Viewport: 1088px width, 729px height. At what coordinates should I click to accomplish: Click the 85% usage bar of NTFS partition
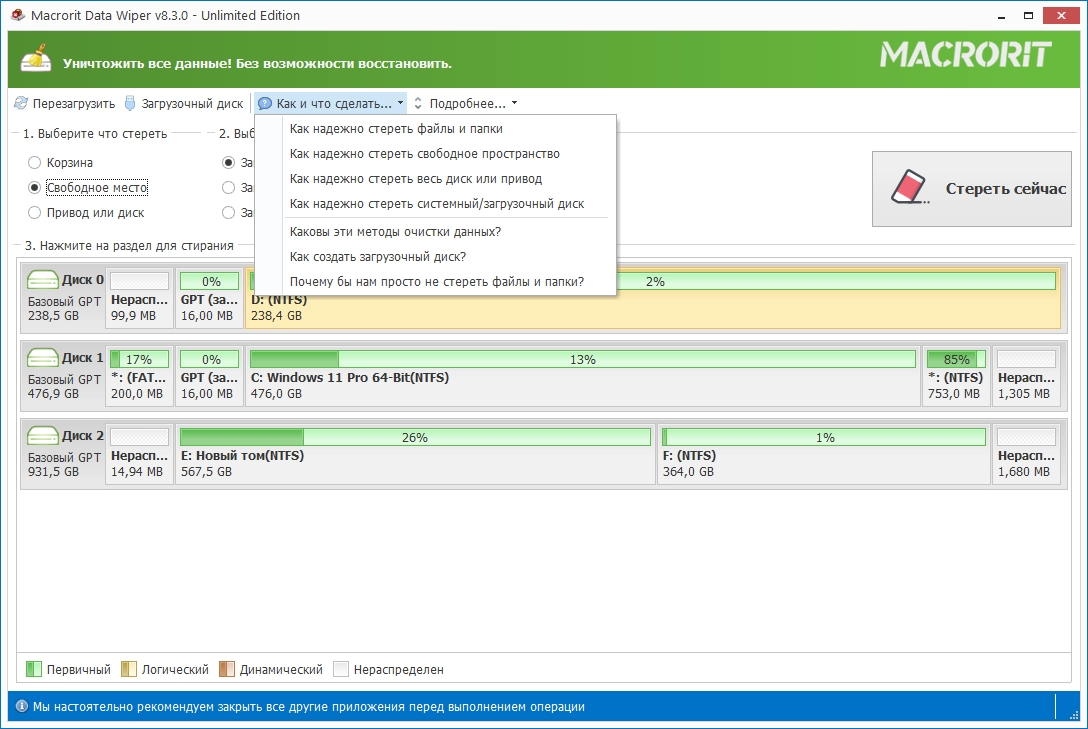[956, 359]
